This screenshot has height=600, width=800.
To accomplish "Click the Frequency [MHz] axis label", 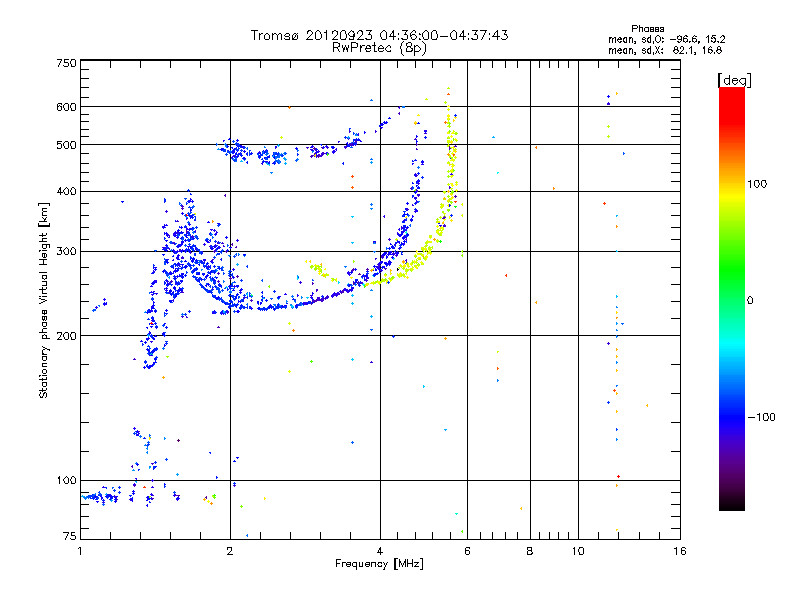I will [379, 564].
